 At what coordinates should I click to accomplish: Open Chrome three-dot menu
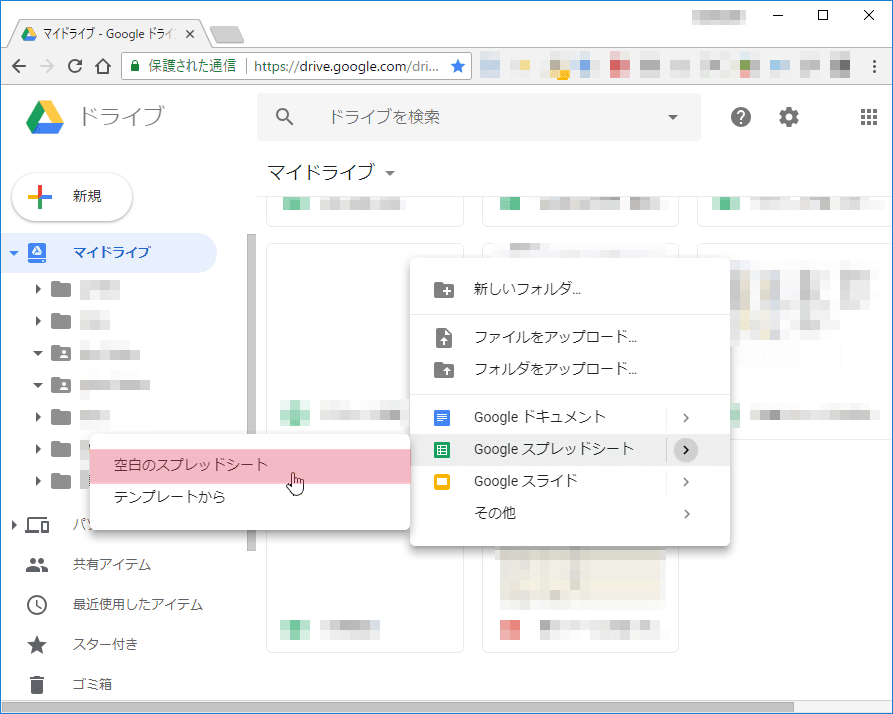coord(874,66)
